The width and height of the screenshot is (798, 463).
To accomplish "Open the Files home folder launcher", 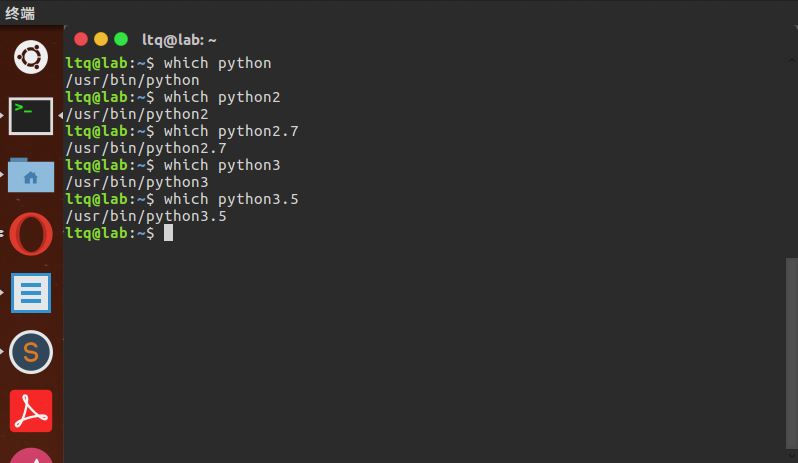I will 31,176.
